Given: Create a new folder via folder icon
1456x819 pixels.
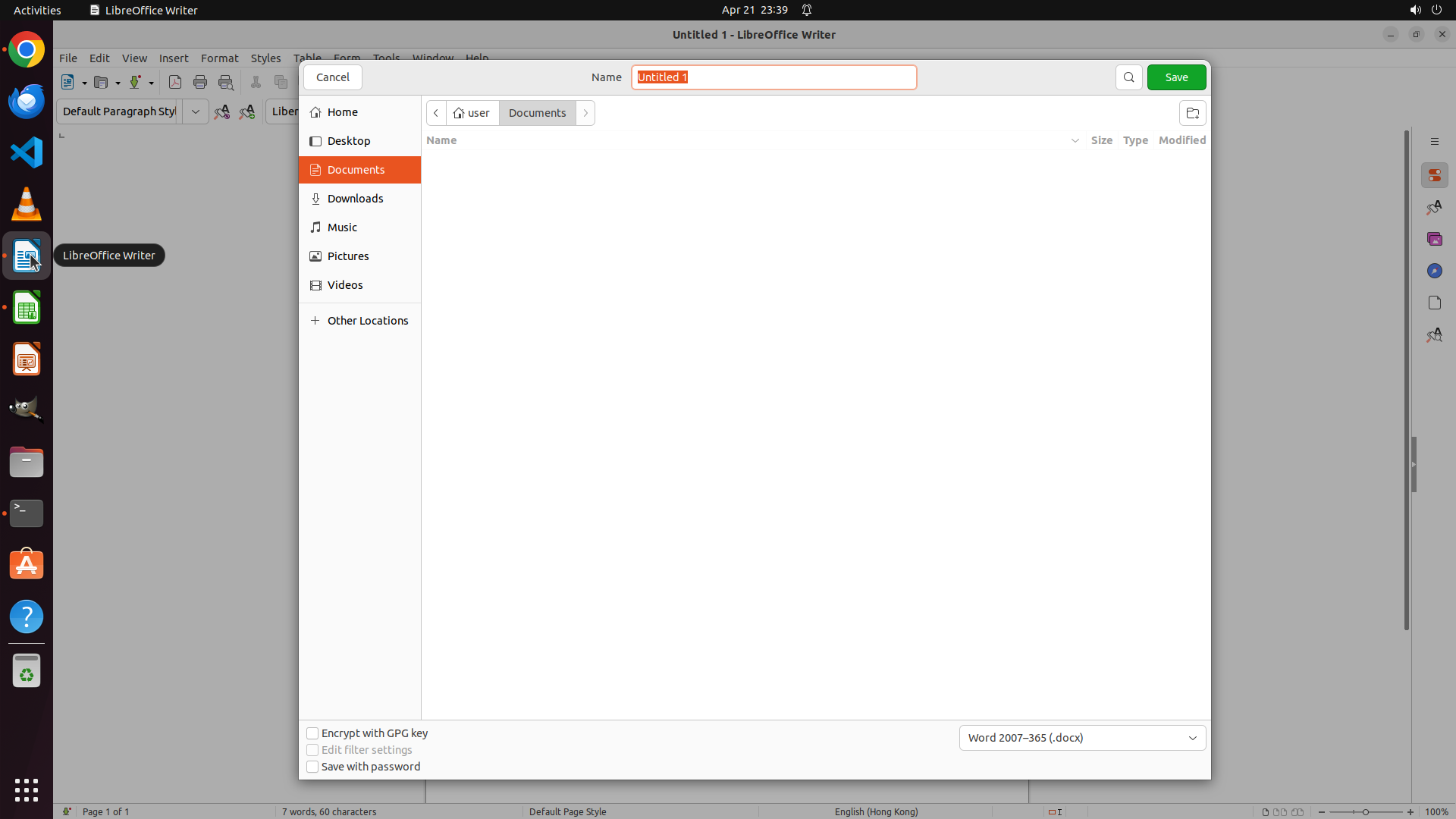Looking at the screenshot, I should [1192, 113].
